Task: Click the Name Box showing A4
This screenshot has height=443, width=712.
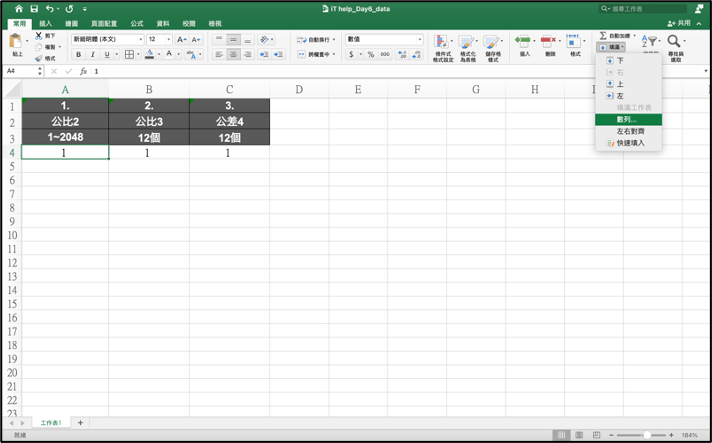Action: pyautogui.click(x=22, y=71)
